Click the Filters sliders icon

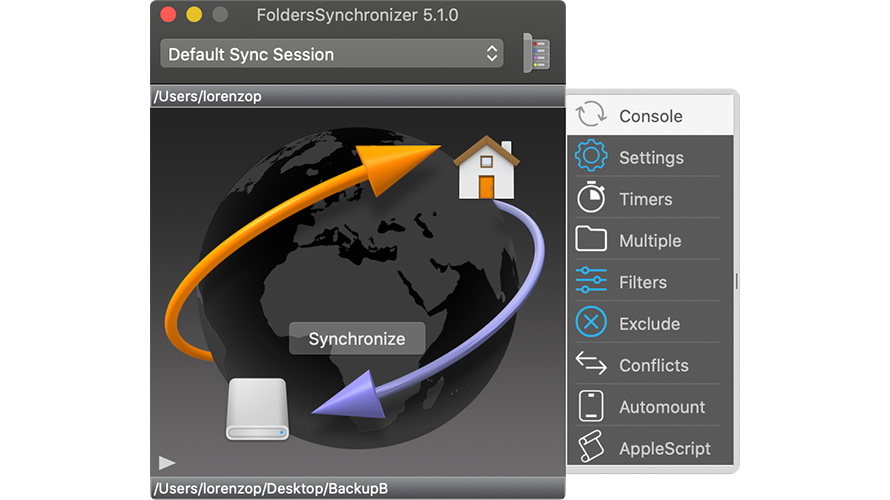click(x=591, y=280)
